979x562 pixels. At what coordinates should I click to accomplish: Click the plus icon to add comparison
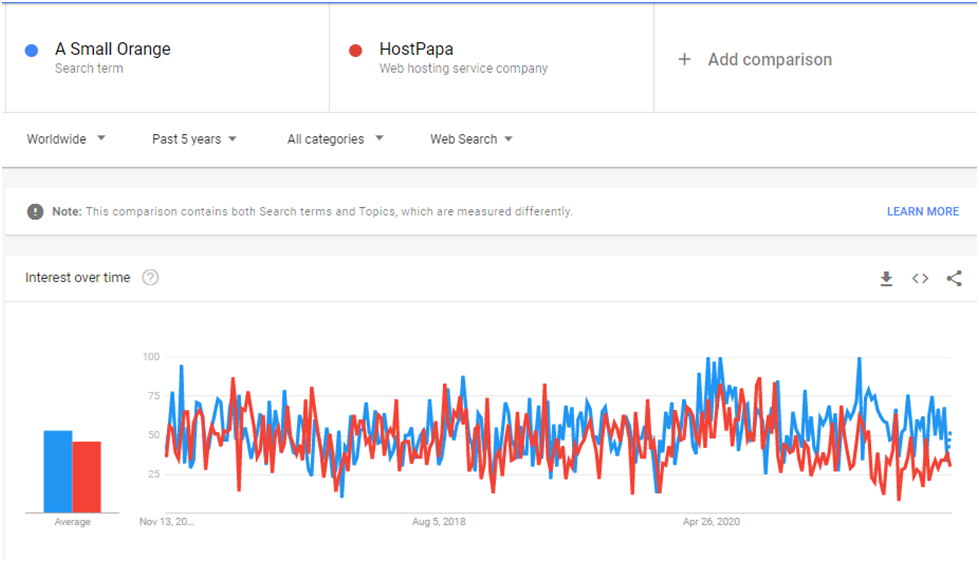coord(684,59)
